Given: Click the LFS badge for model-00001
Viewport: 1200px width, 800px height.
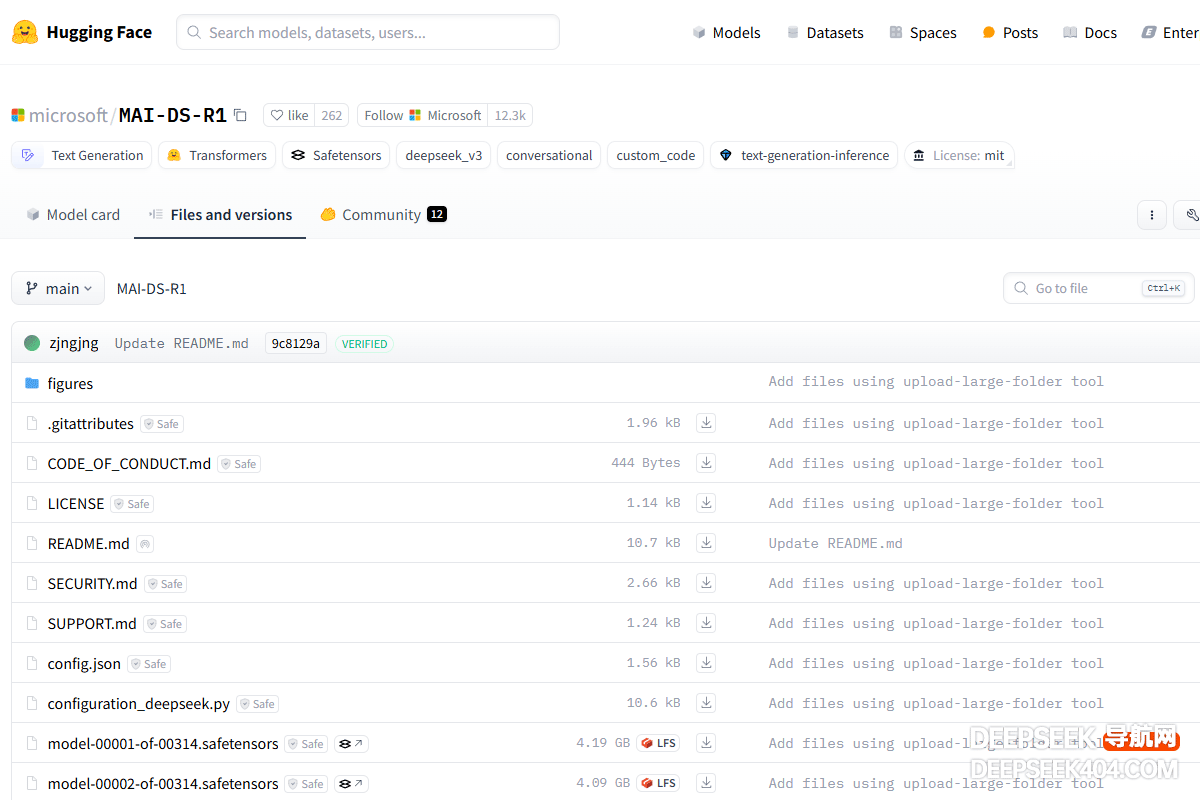Looking at the screenshot, I should pos(658,743).
